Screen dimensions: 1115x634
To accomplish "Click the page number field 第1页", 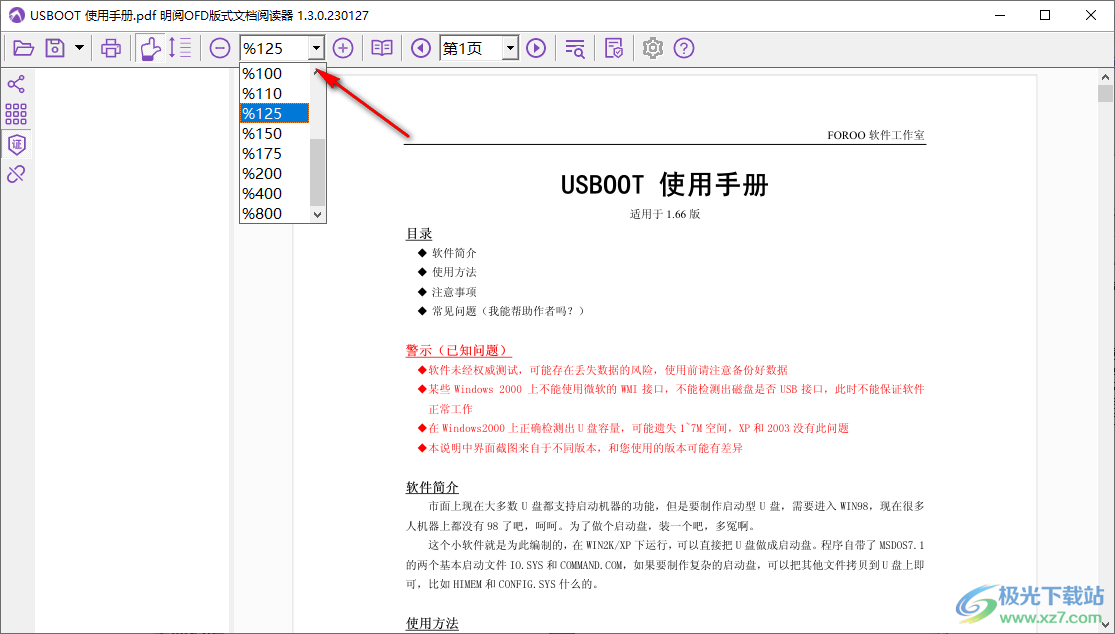I will pos(471,48).
